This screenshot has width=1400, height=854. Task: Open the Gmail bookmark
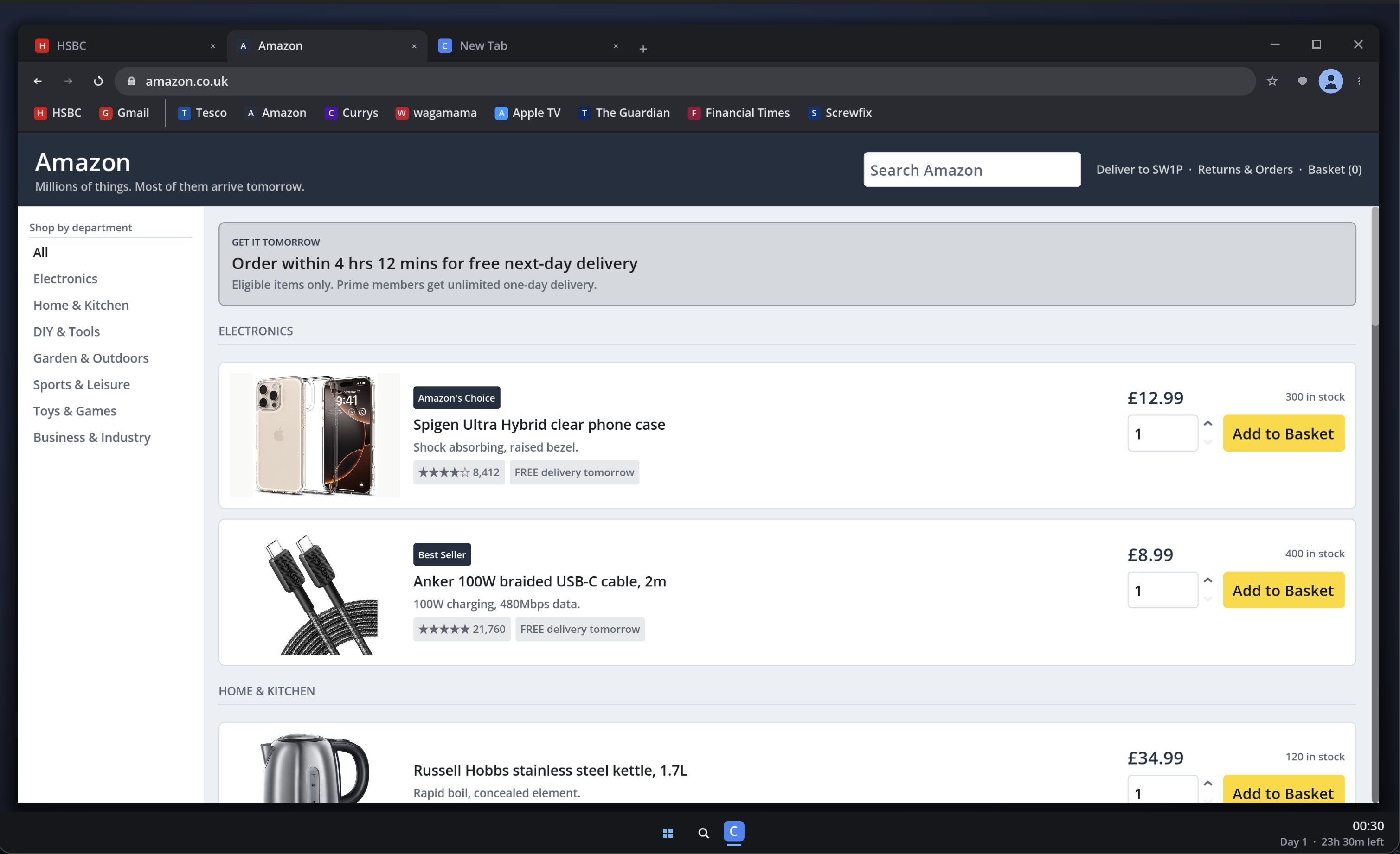click(x=124, y=113)
